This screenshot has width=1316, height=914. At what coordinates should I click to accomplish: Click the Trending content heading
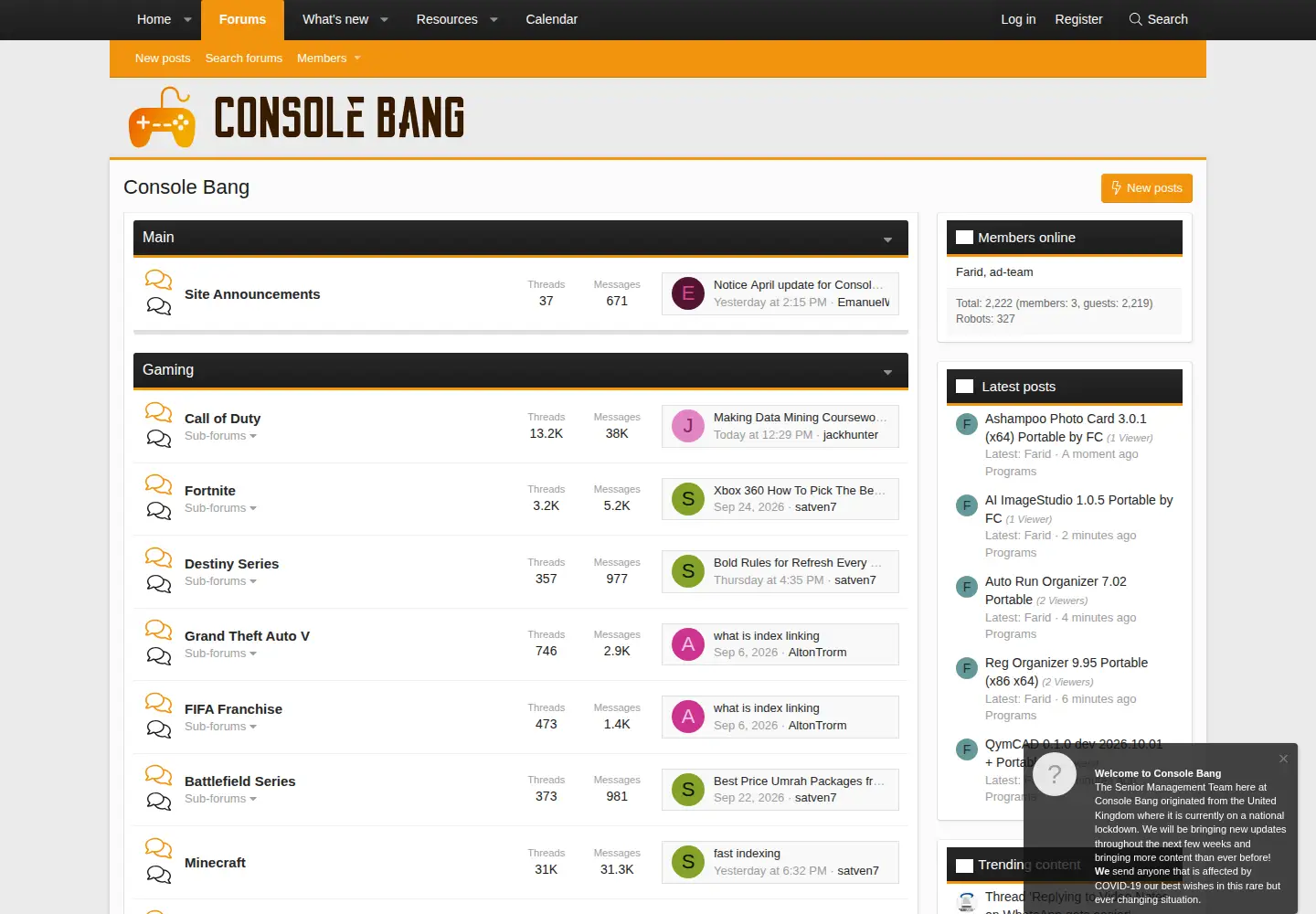[1028, 865]
